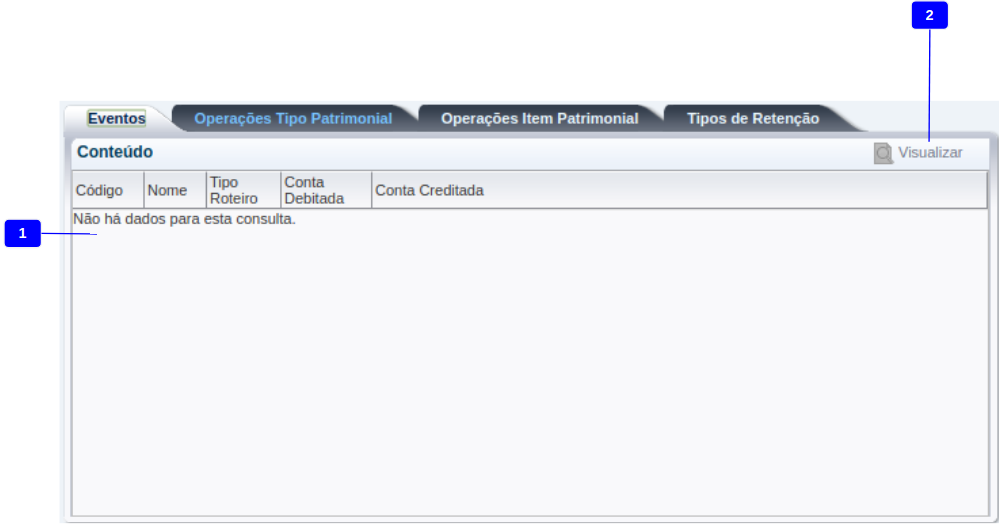The height and width of the screenshot is (524, 999).
Task: Click the blue callout marker 2
Action: coord(929,16)
